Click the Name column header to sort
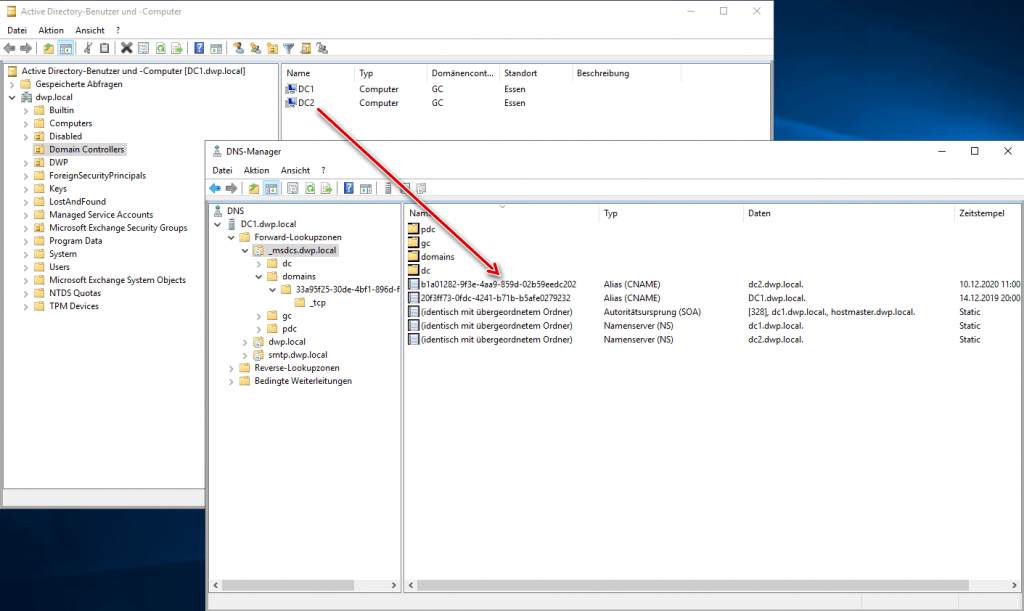1024x611 pixels. (420, 213)
